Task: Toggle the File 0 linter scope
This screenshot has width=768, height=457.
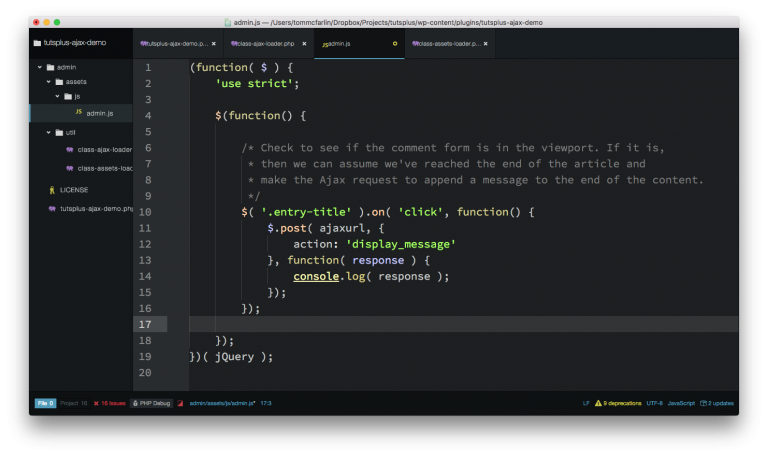Action: [x=45, y=403]
